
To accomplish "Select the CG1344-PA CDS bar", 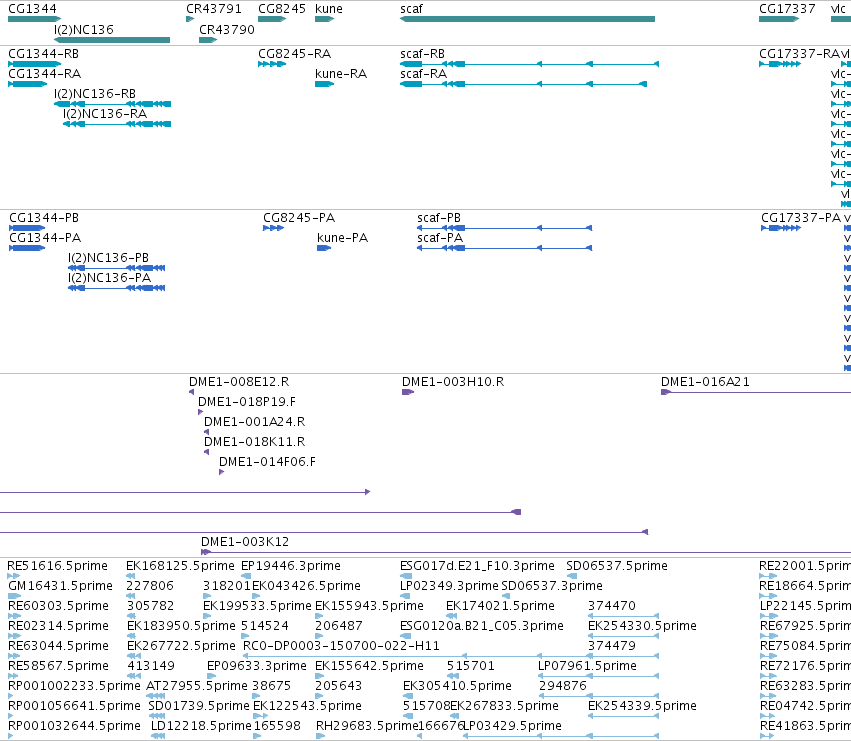I will 27,248.
